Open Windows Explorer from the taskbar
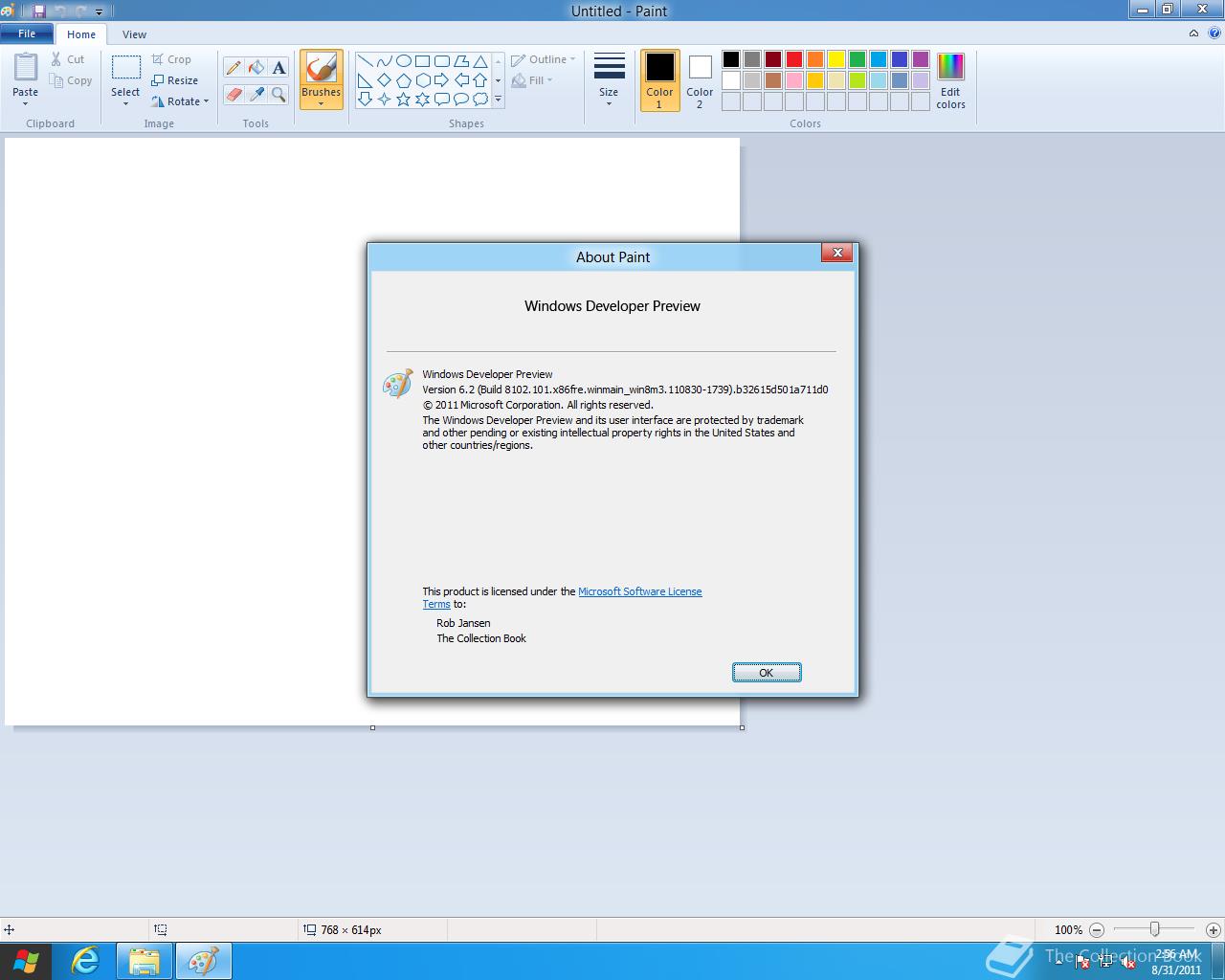This screenshot has width=1225, height=980. click(145, 961)
